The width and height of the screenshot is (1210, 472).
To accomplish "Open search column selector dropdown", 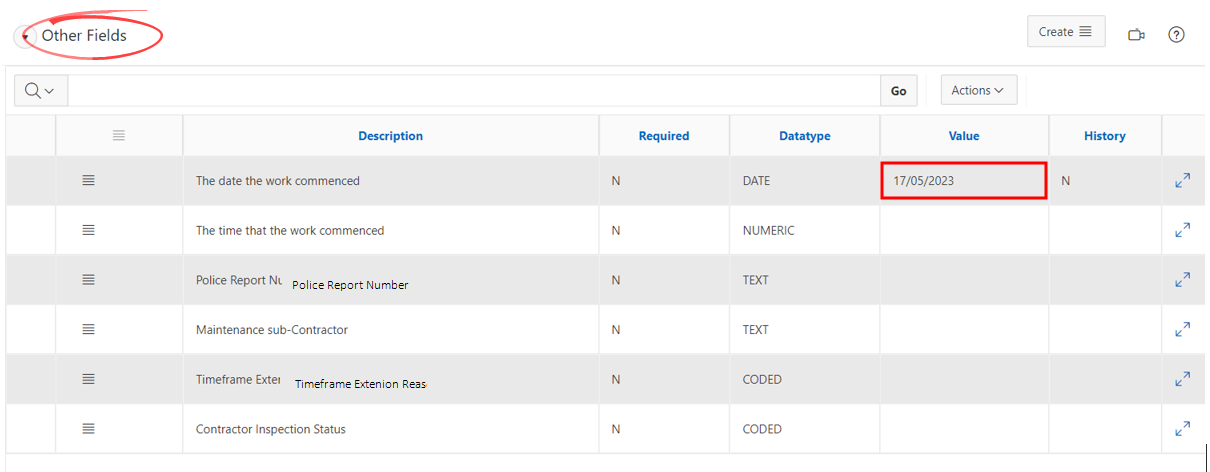I will coord(40,90).
